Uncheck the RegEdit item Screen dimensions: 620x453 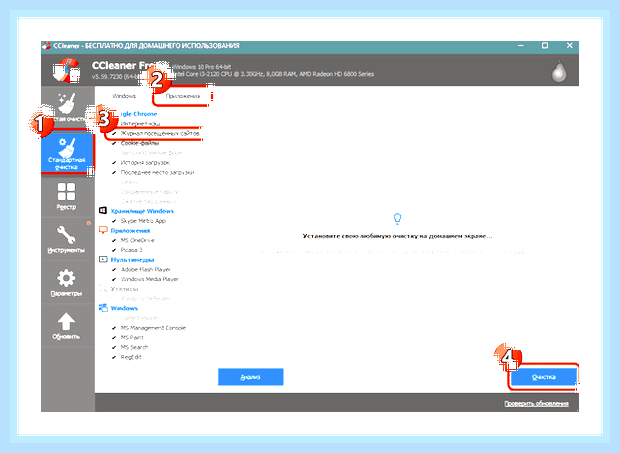(x=114, y=357)
